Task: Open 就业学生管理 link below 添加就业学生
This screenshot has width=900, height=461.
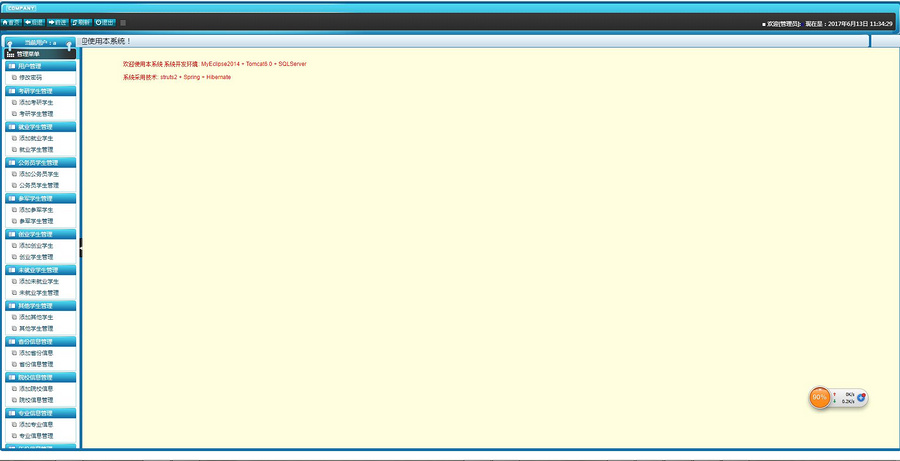Action: click(36, 149)
